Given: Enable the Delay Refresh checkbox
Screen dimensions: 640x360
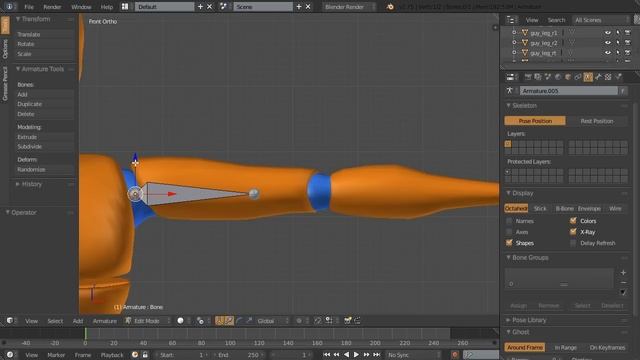Looking at the screenshot, I should [573, 243].
